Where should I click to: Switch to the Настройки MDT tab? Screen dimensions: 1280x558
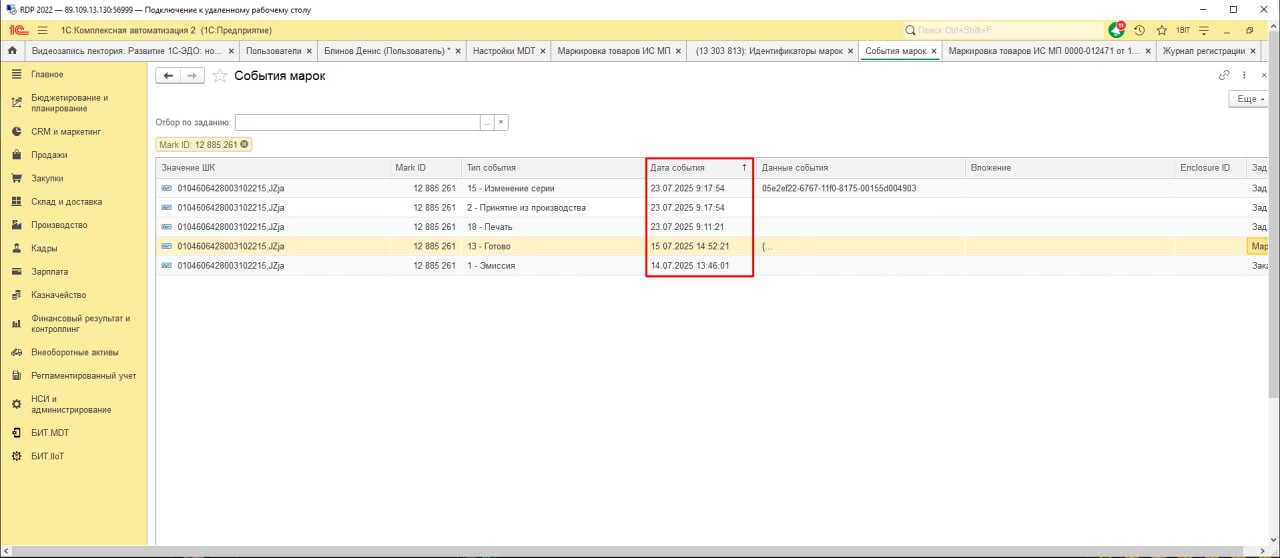(x=504, y=51)
